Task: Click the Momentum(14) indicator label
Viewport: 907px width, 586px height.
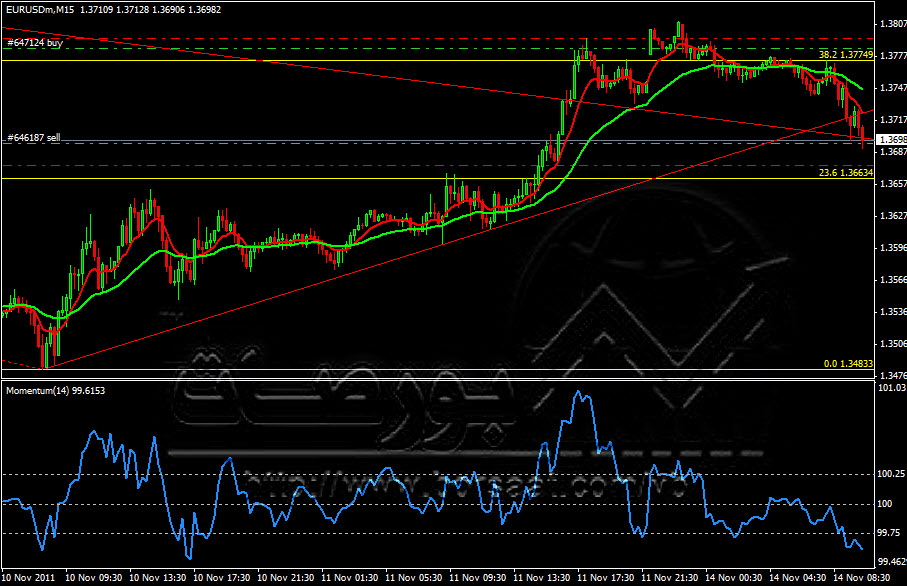Action: [55, 390]
